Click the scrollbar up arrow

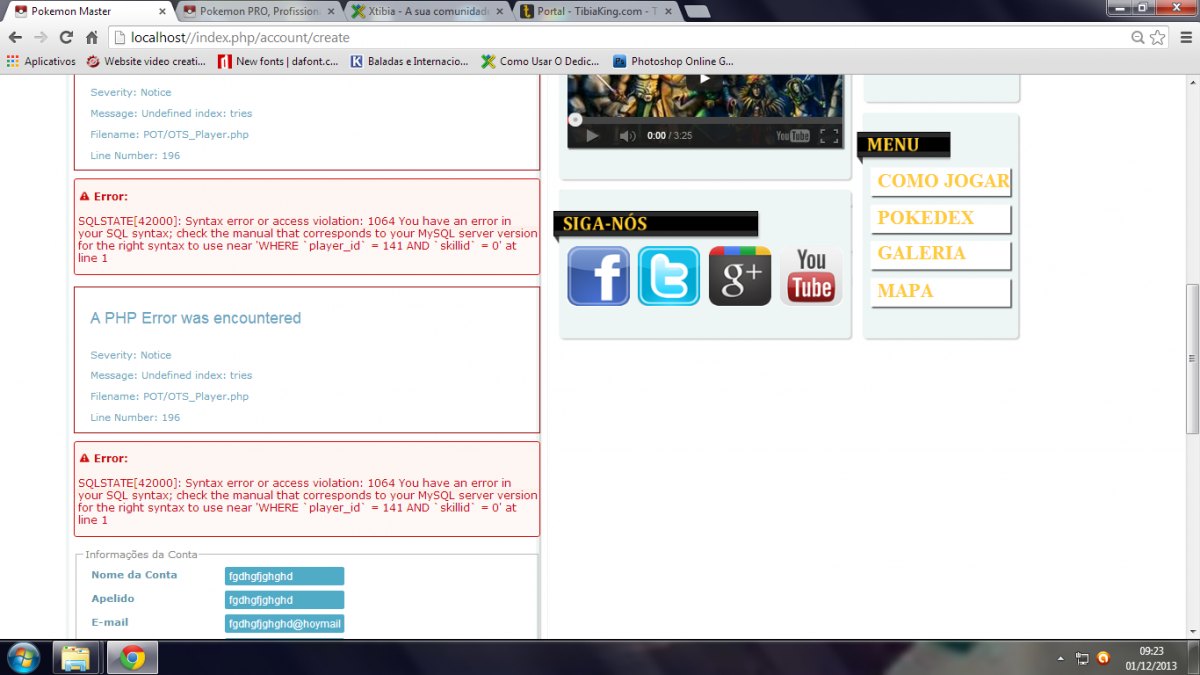pyautogui.click(x=1192, y=84)
